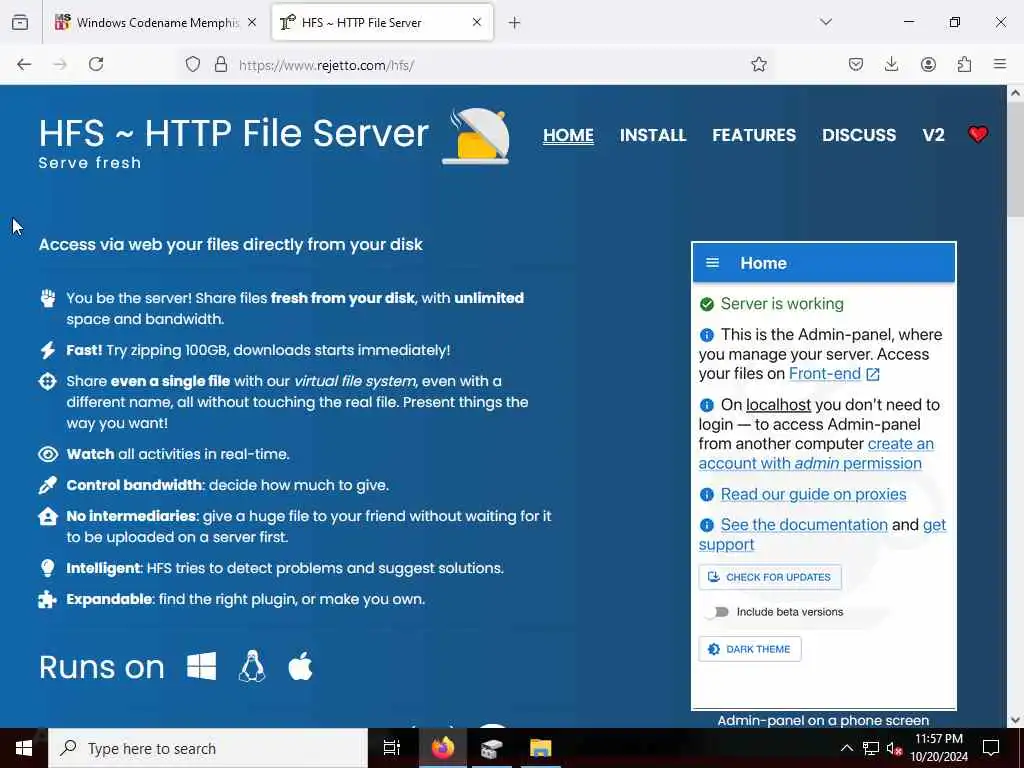Click the puzzle piece icon beside Expandable
This screenshot has height=768, width=1024.
[x=48, y=599]
